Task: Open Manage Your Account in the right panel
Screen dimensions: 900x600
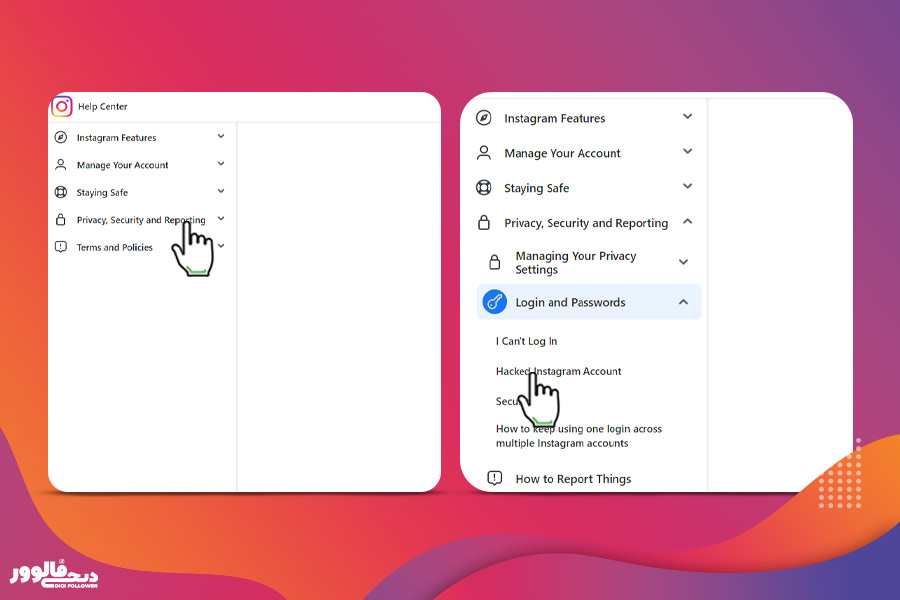Action: pos(562,153)
